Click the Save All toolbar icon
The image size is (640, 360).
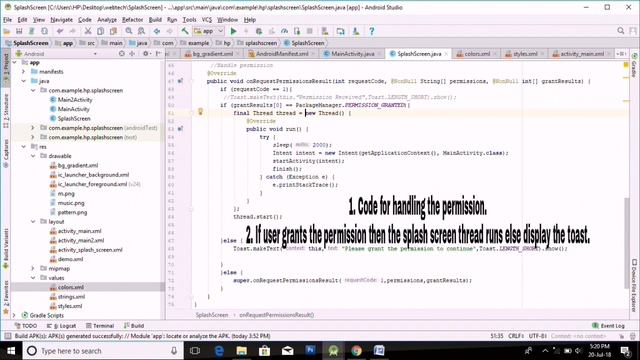19,31
